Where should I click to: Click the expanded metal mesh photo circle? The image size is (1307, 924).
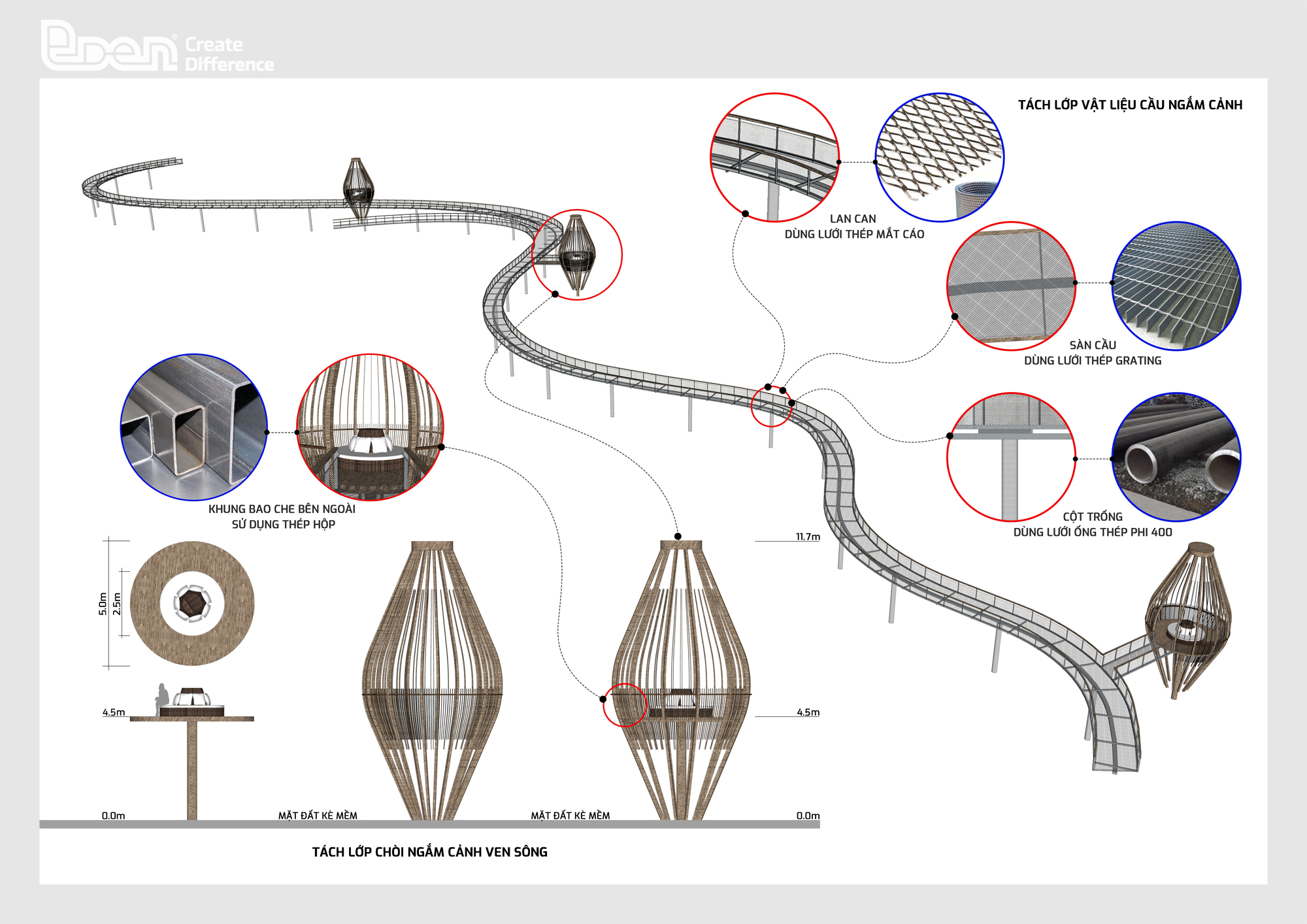click(940, 157)
